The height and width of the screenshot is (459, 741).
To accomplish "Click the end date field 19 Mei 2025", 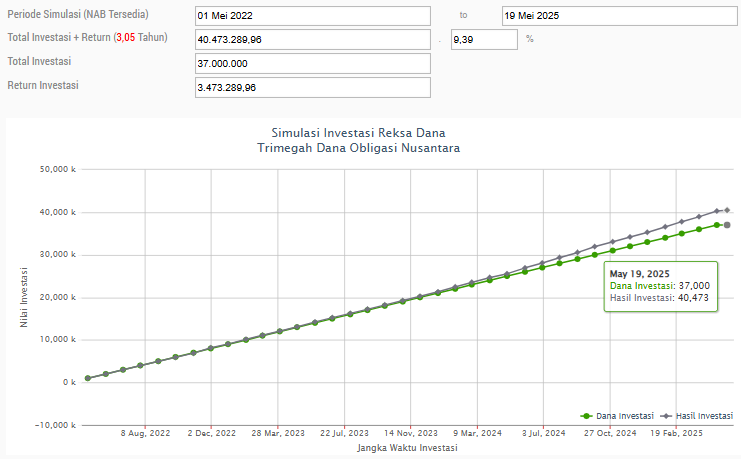I will coord(620,16).
